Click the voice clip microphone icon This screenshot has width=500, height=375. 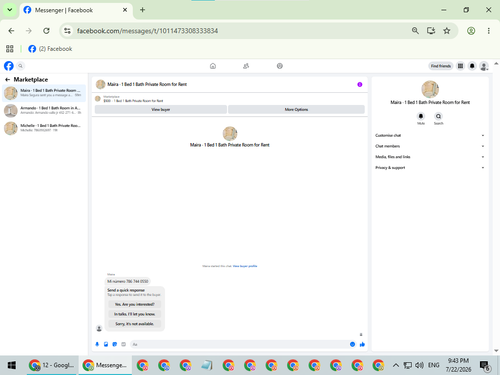97,344
